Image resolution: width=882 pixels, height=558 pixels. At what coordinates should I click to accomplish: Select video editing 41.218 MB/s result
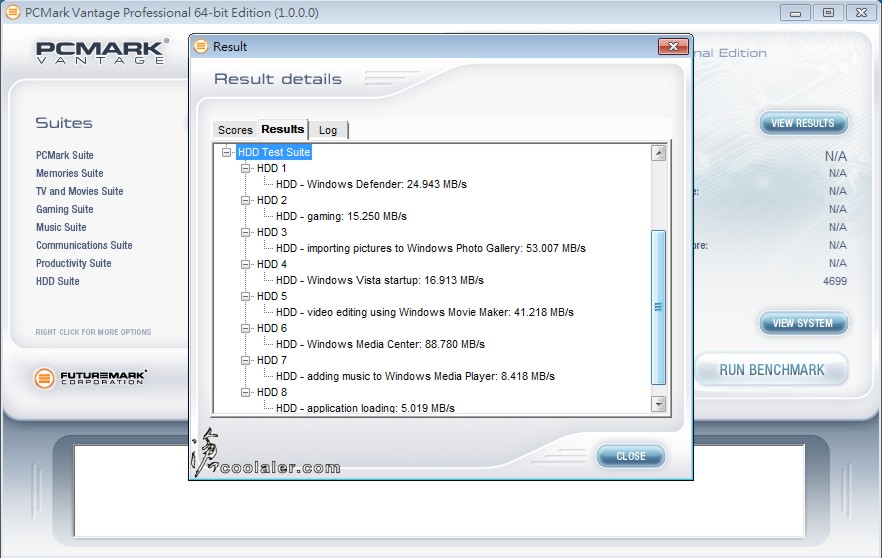(x=425, y=312)
